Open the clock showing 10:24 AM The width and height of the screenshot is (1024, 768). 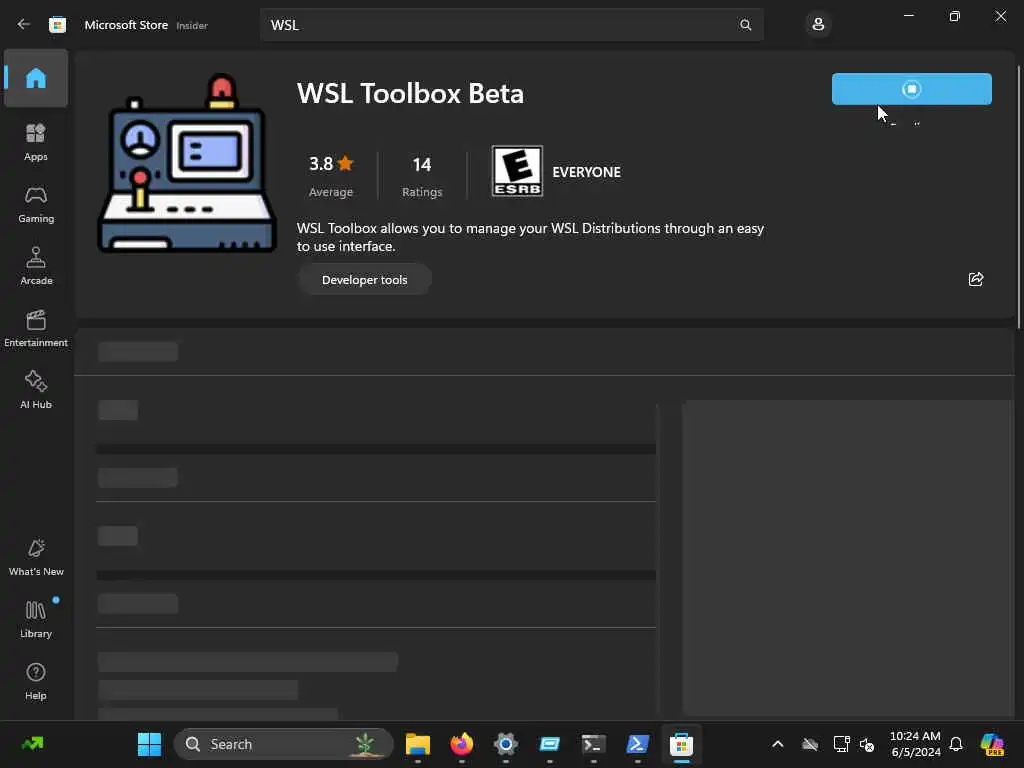(916, 744)
